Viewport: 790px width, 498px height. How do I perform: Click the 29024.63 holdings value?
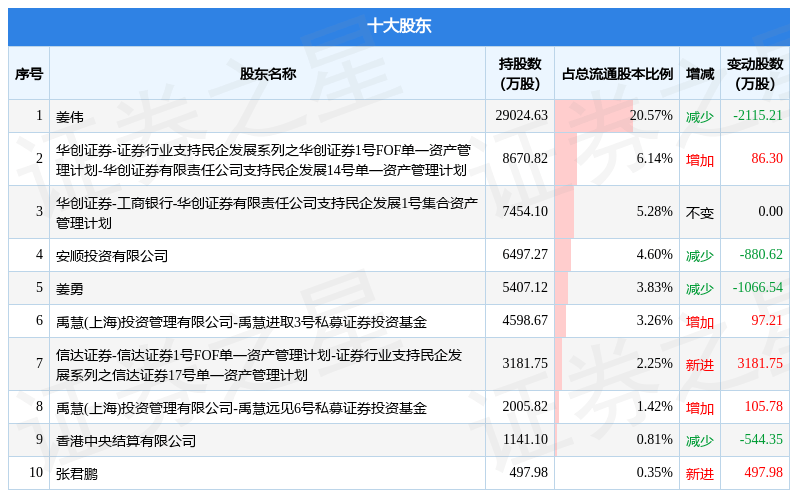pos(521,115)
